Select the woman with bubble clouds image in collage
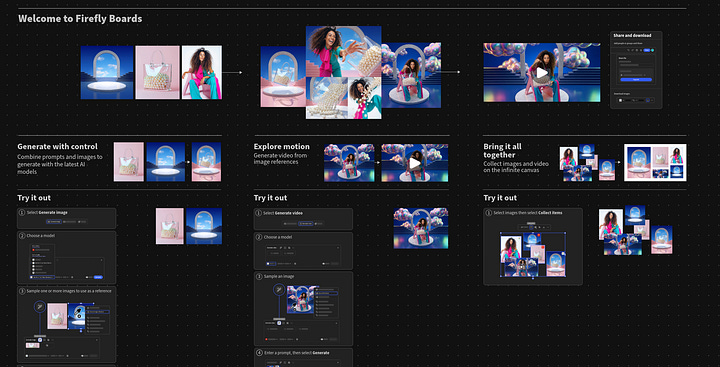Image resolution: width=720 pixels, height=367 pixels. [x=411, y=75]
